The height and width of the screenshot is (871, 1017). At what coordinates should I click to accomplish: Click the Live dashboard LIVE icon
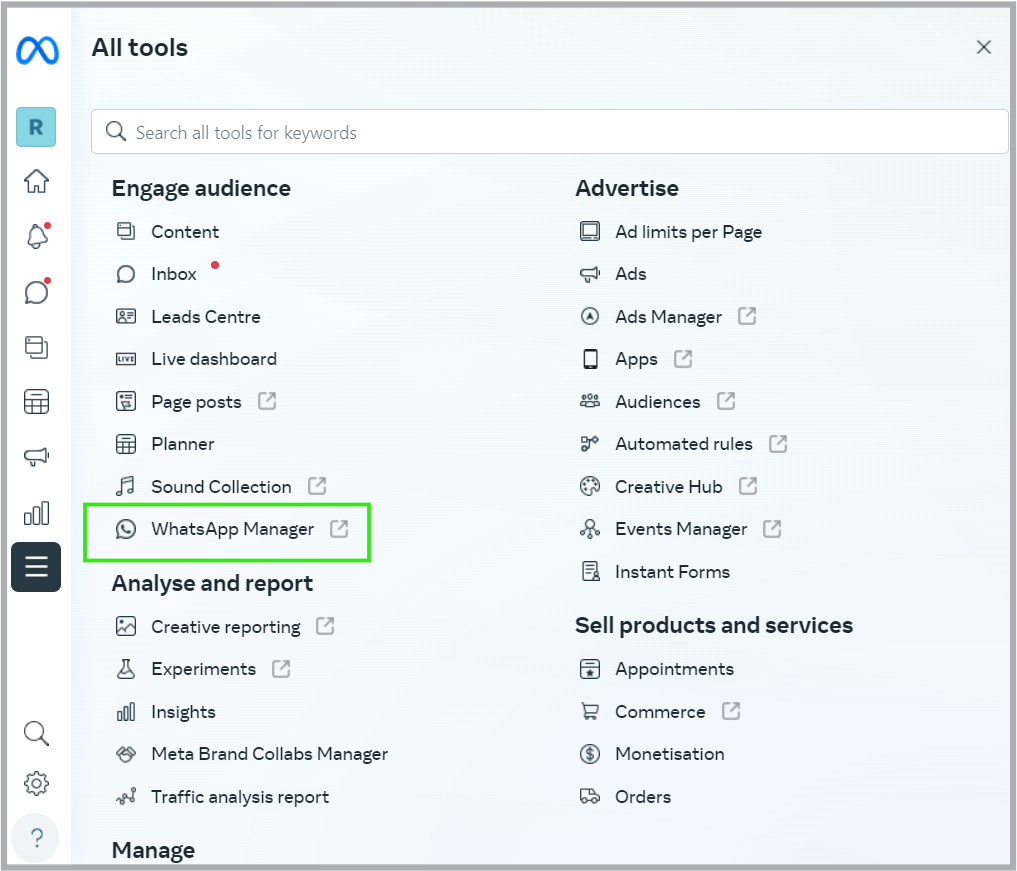[126, 359]
